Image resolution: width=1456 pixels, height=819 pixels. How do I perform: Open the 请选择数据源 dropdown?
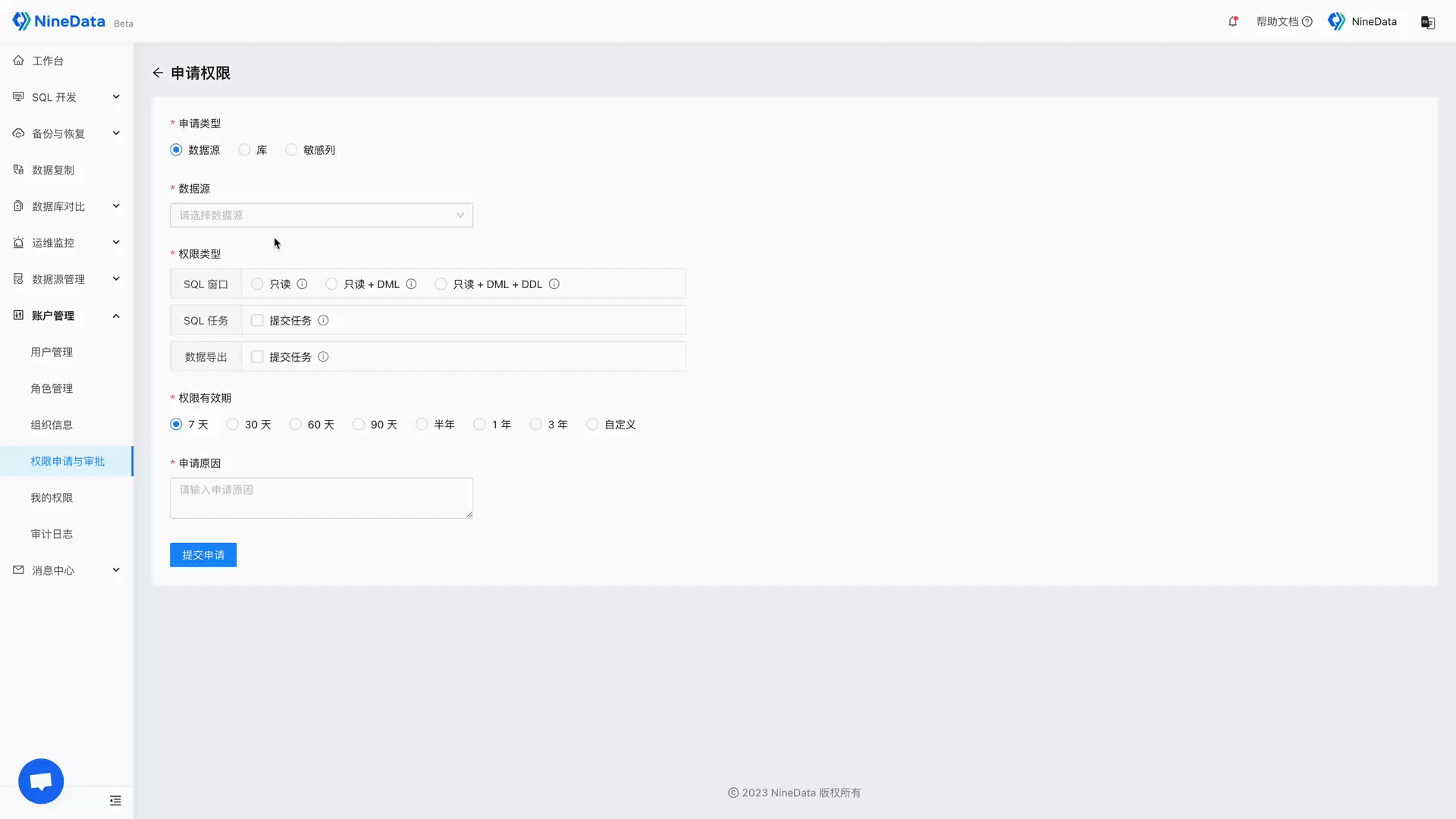click(x=322, y=215)
